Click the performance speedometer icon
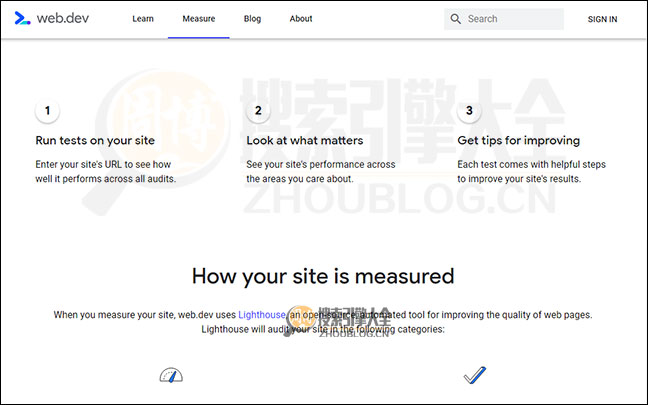The image size is (648, 405). click(x=172, y=375)
